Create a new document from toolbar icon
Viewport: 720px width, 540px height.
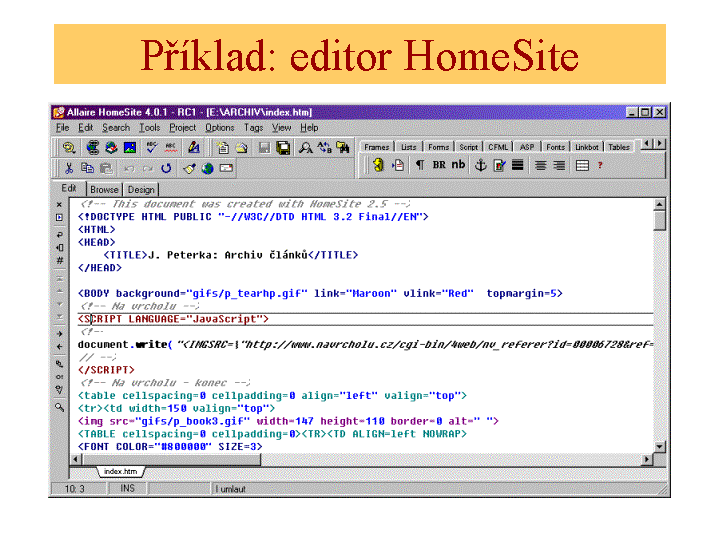(x=223, y=147)
